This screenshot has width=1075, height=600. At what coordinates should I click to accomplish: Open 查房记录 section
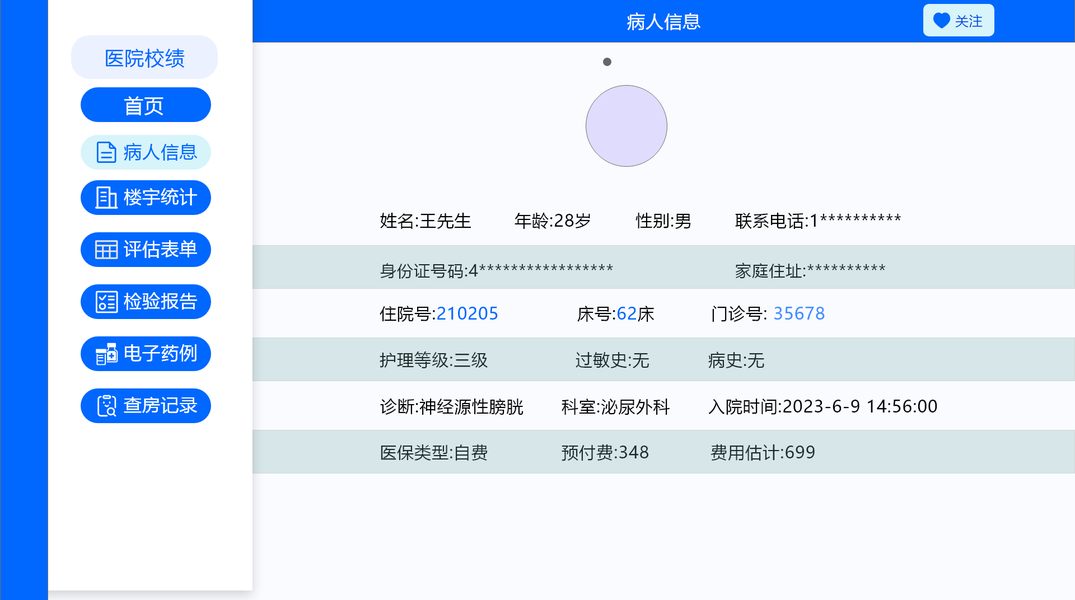point(145,406)
